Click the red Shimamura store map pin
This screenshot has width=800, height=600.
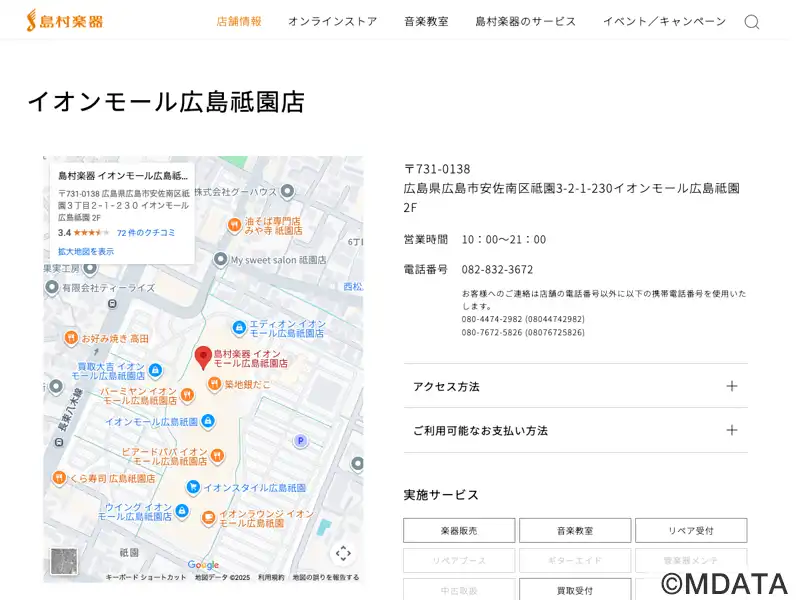click(203, 358)
